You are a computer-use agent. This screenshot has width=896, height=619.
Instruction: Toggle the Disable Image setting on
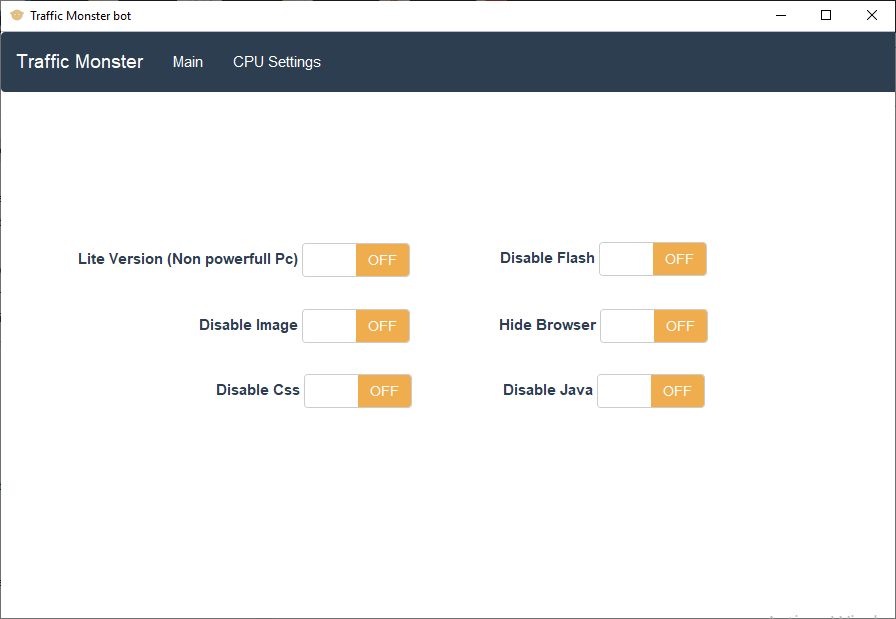click(x=356, y=325)
